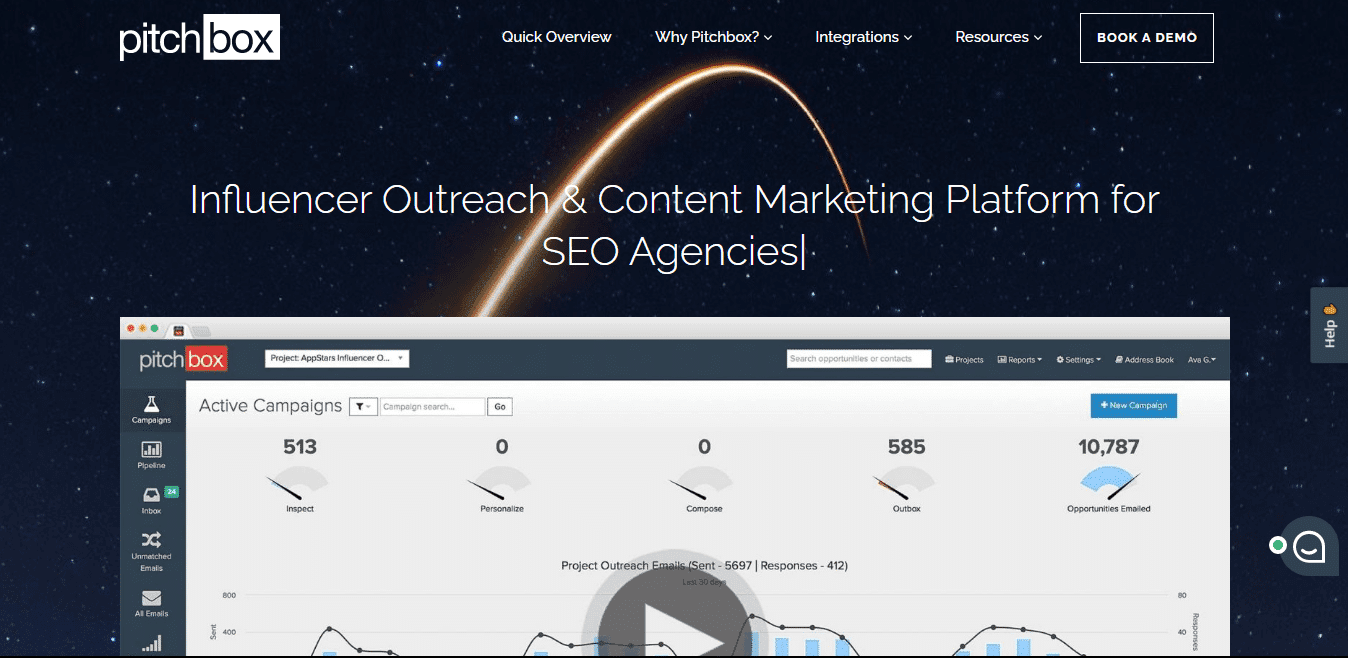Expand the Integrations menu
The width and height of the screenshot is (1348, 658).
[x=864, y=37]
